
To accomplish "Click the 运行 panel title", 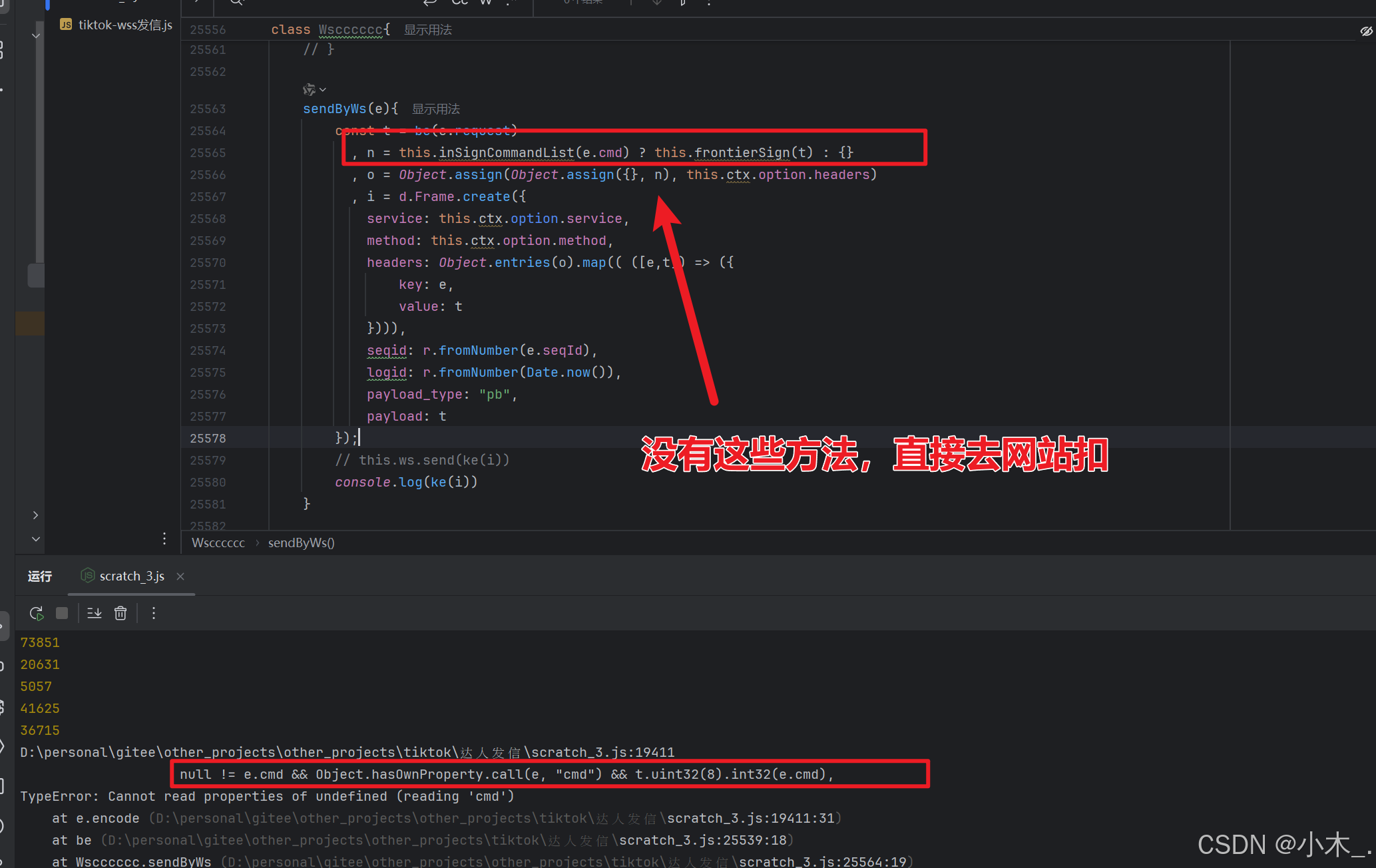I will tap(40, 576).
